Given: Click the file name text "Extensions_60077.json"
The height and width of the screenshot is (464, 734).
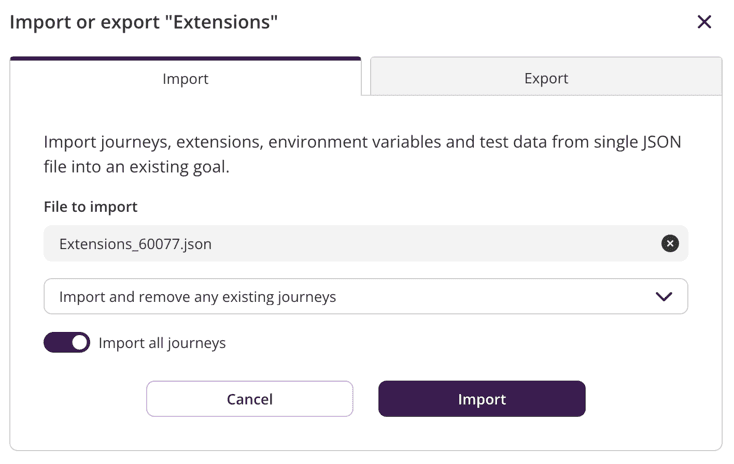Looking at the screenshot, I should point(136,244).
